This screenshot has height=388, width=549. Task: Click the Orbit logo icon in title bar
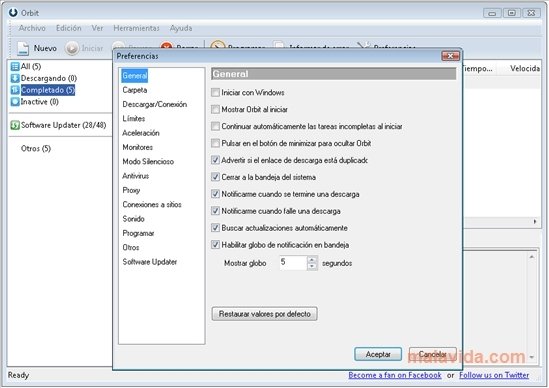13,13
